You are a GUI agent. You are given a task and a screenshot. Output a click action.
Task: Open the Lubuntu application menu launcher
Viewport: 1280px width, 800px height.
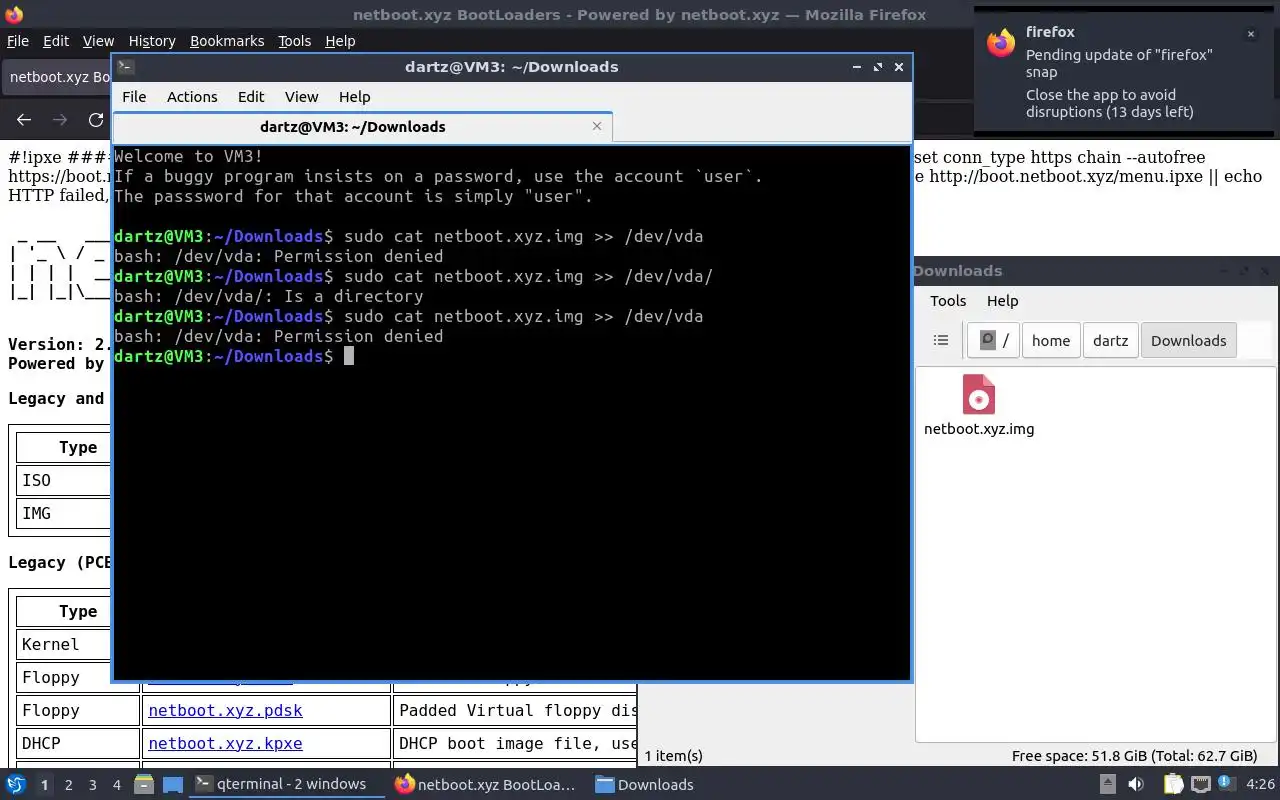coord(15,784)
